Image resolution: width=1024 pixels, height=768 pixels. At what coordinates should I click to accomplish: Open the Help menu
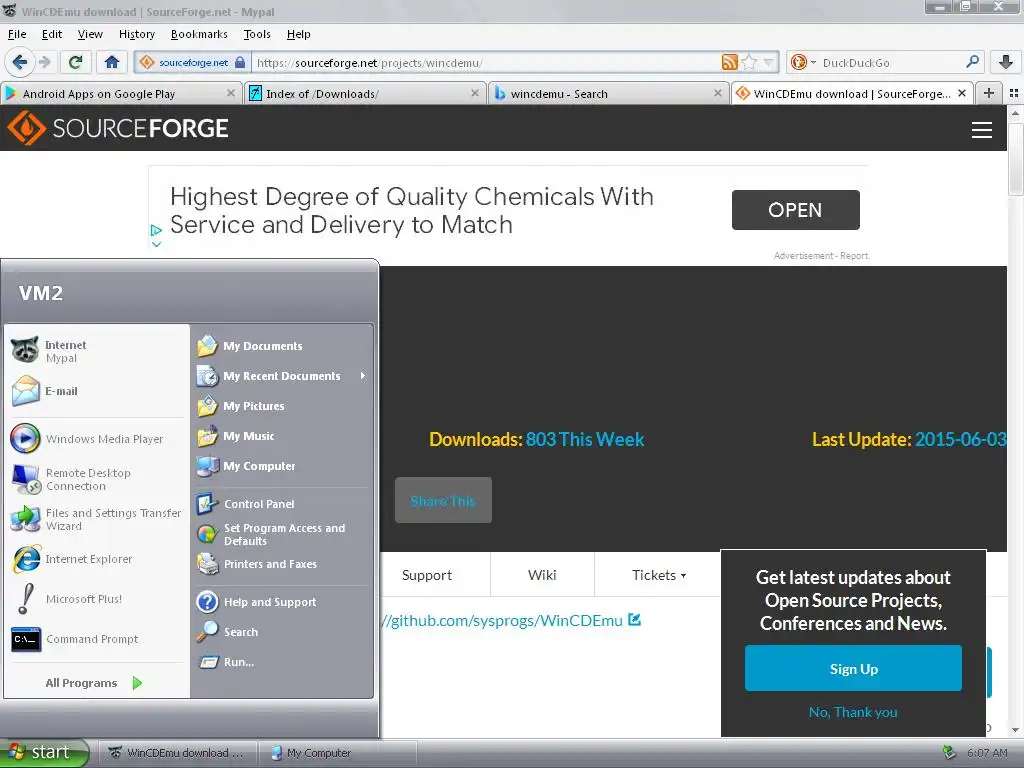298,34
